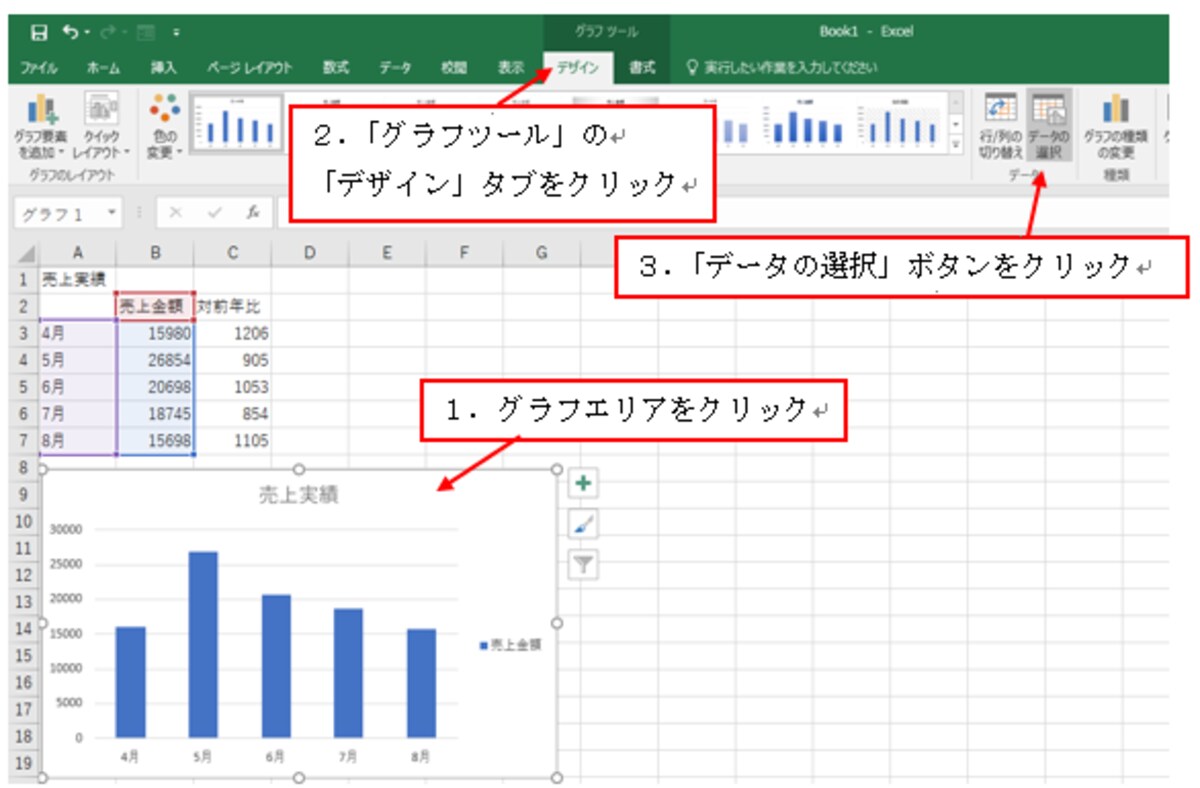
Task: Open the Name Box dropdown arrow
Action: coord(111,214)
